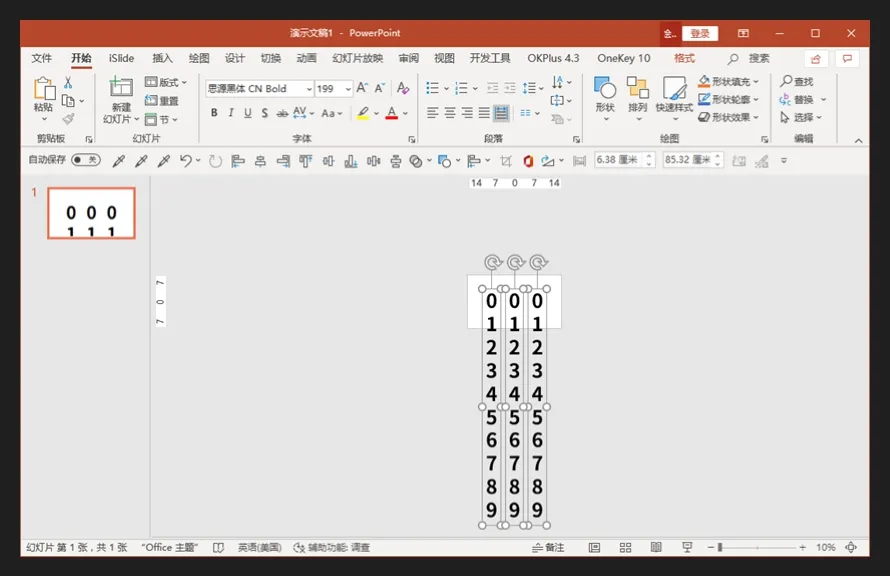Open the iSlide ribbon tab
This screenshot has width=890, height=576.
point(121,58)
